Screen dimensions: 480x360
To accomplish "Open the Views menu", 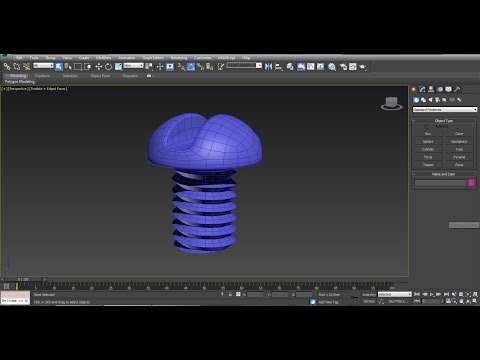I will tap(67, 58).
